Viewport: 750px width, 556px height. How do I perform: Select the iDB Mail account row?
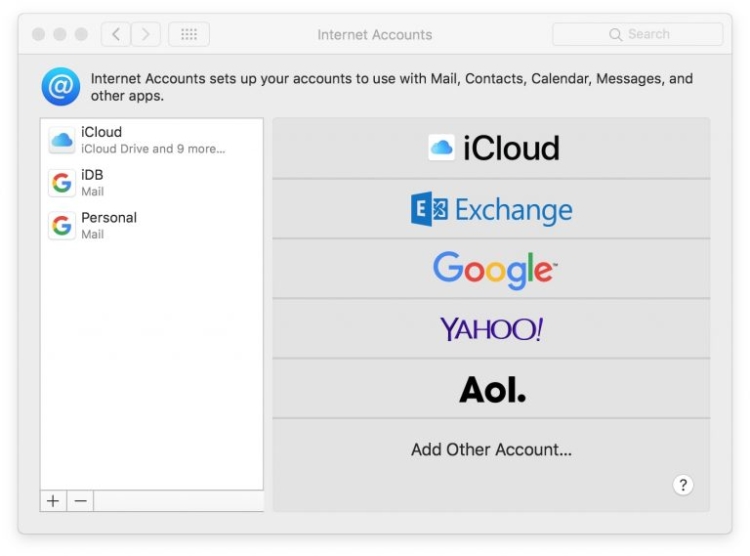pyautogui.click(x=150, y=183)
